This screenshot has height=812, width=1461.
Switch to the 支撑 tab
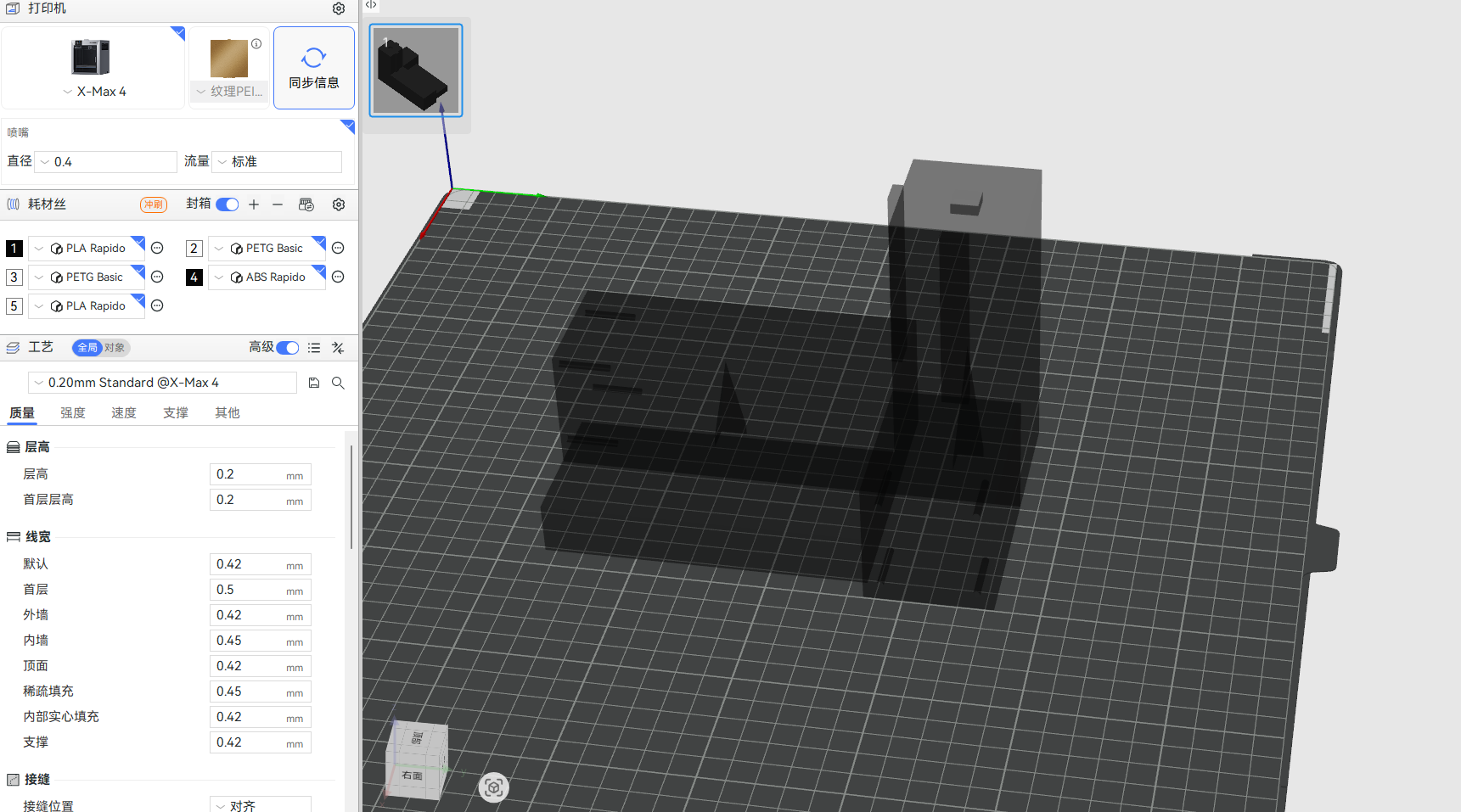coord(176,413)
